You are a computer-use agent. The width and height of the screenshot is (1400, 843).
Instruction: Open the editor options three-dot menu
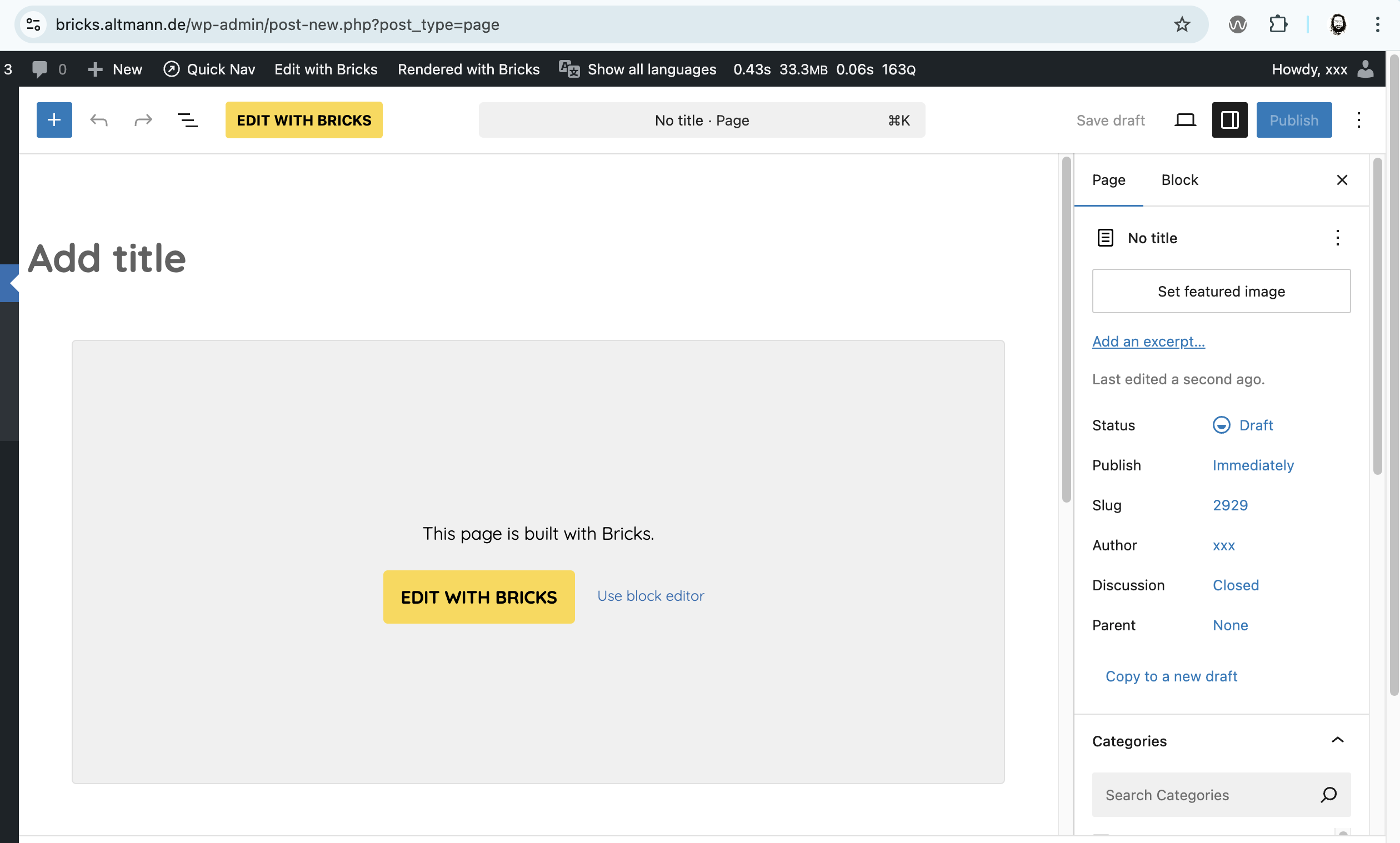tap(1358, 120)
